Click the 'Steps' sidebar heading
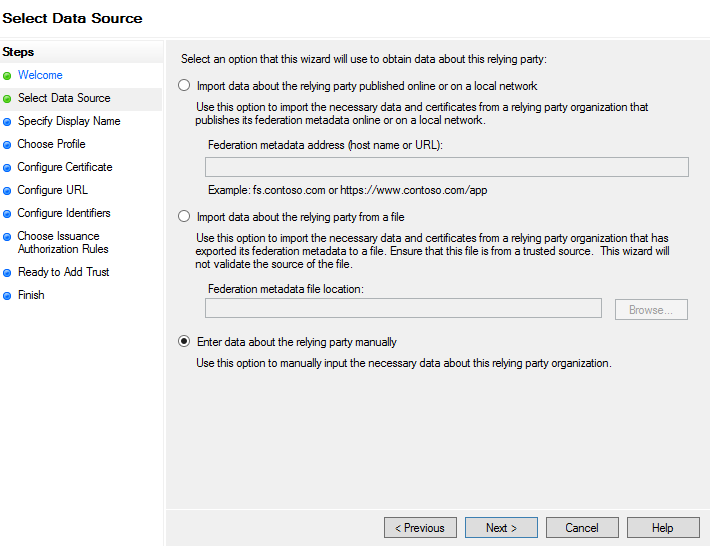This screenshot has width=710, height=546. (x=18, y=52)
